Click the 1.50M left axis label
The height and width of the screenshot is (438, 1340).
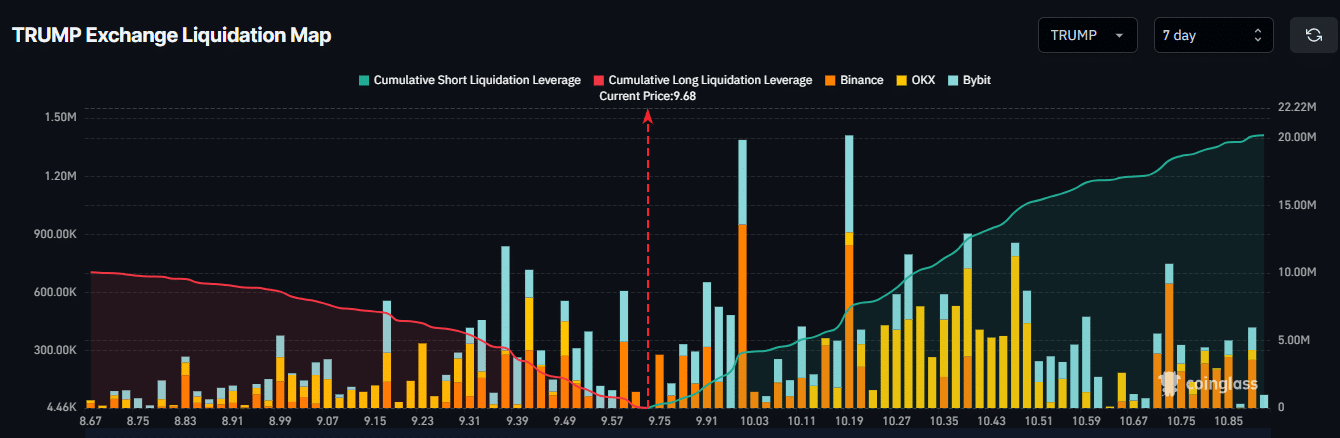pos(60,117)
